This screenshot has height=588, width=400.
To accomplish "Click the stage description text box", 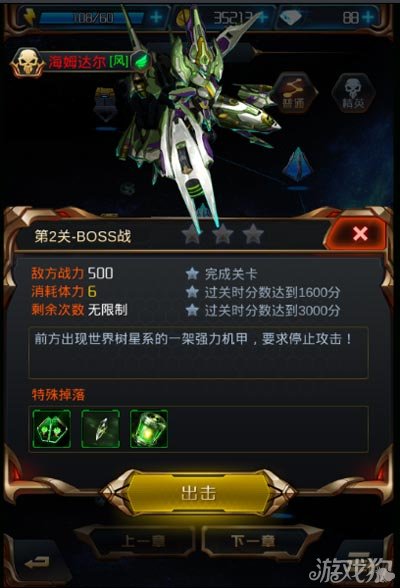I will point(198,352).
